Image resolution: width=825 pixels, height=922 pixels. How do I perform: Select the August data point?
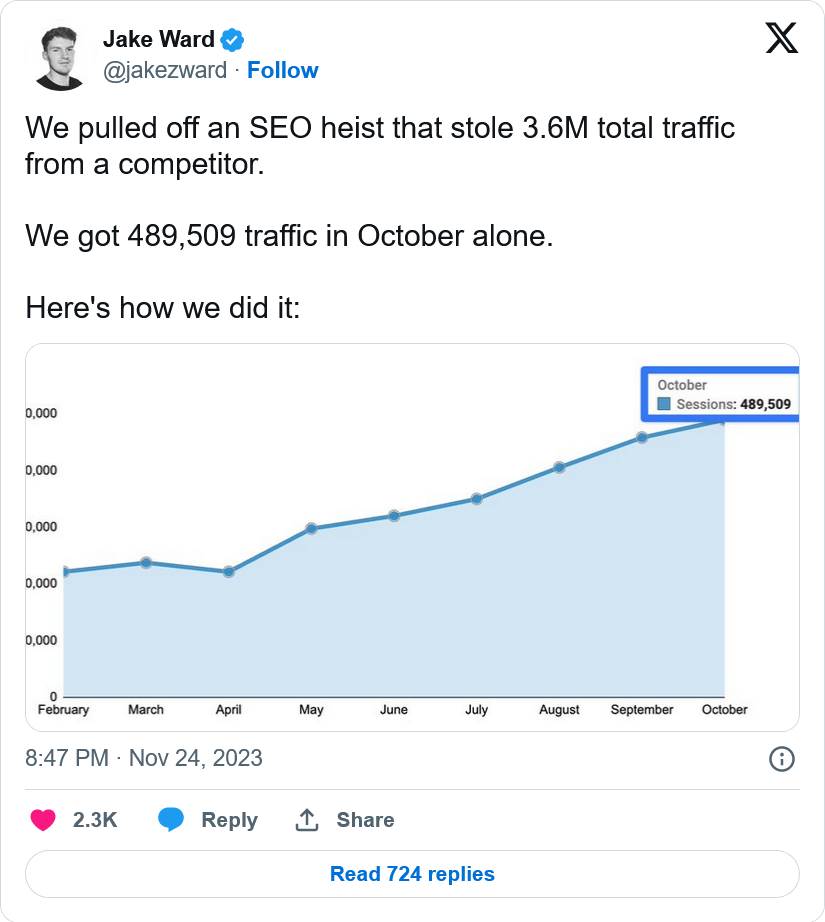pyautogui.click(x=560, y=467)
